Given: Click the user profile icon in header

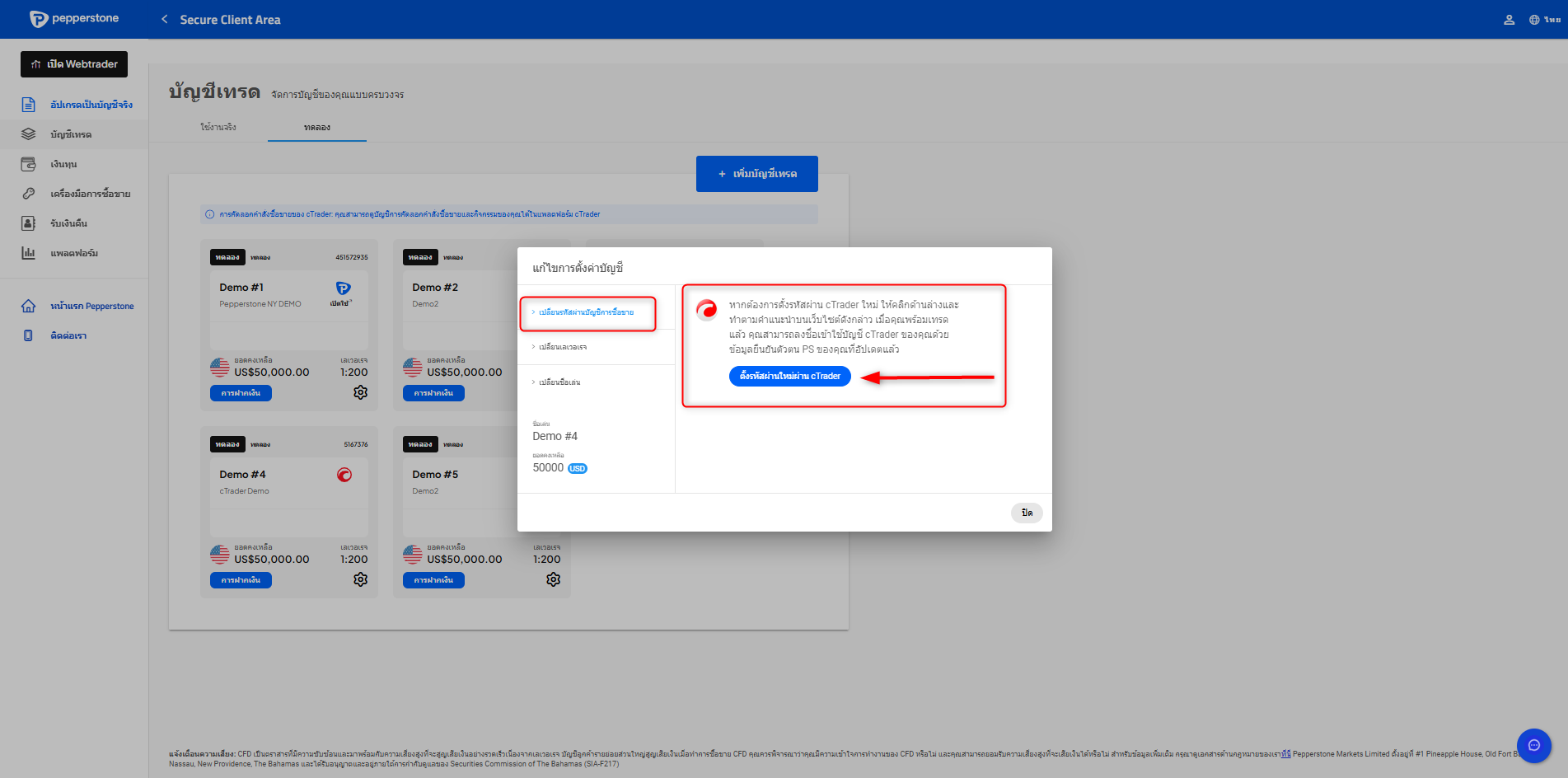Looking at the screenshot, I should tap(1509, 20).
